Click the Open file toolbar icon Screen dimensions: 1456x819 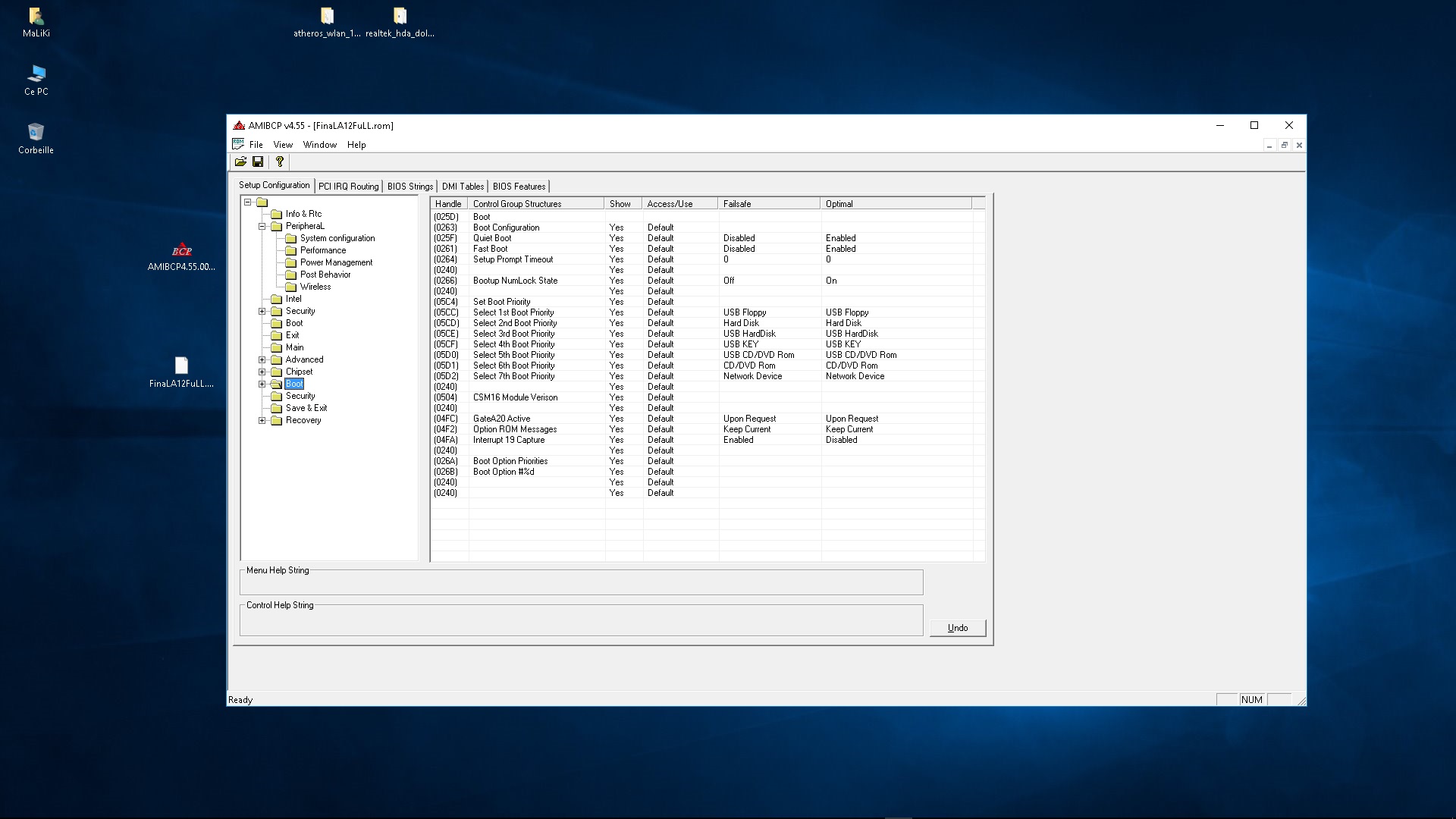click(x=240, y=162)
